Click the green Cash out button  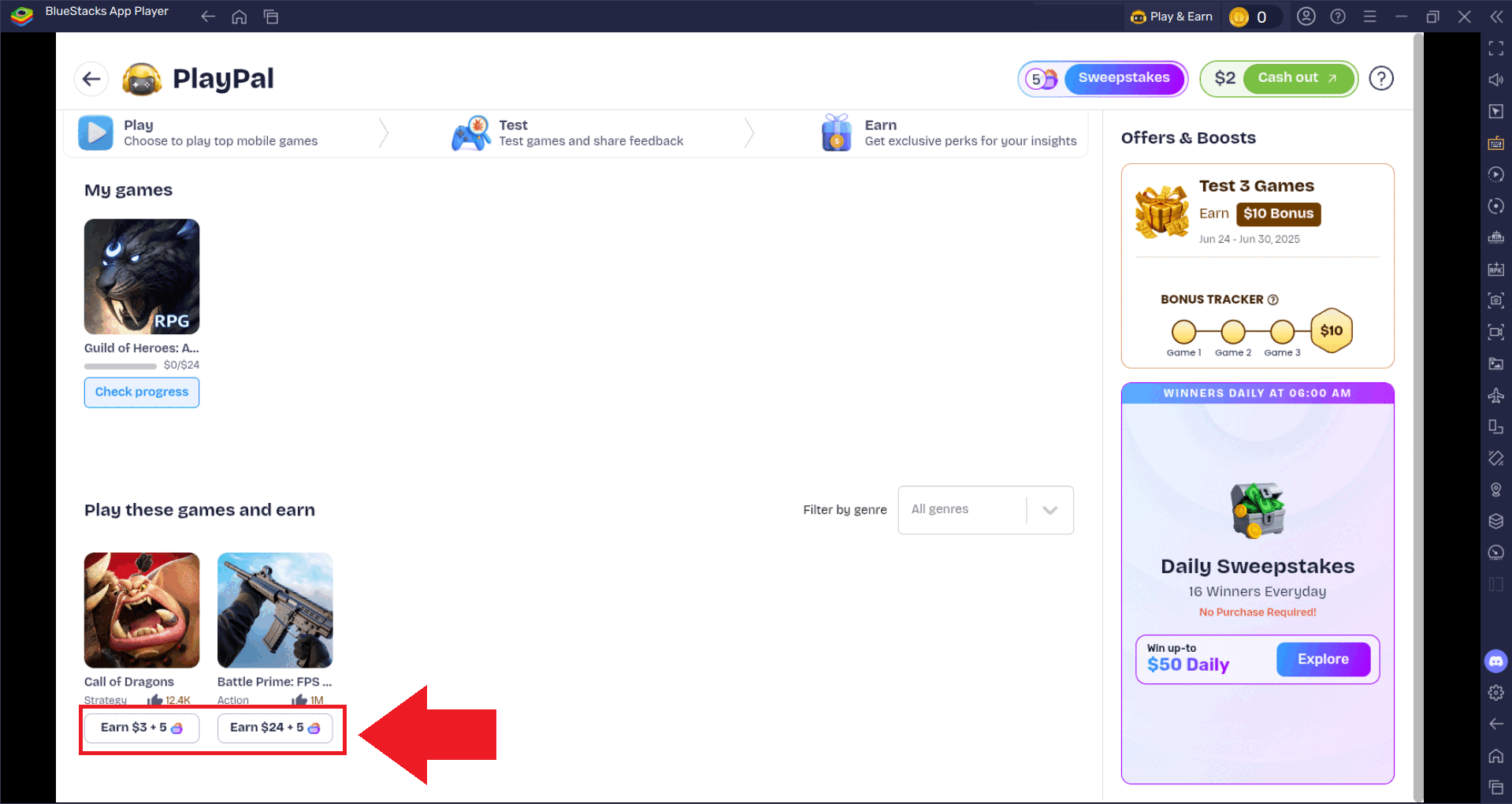click(1298, 78)
